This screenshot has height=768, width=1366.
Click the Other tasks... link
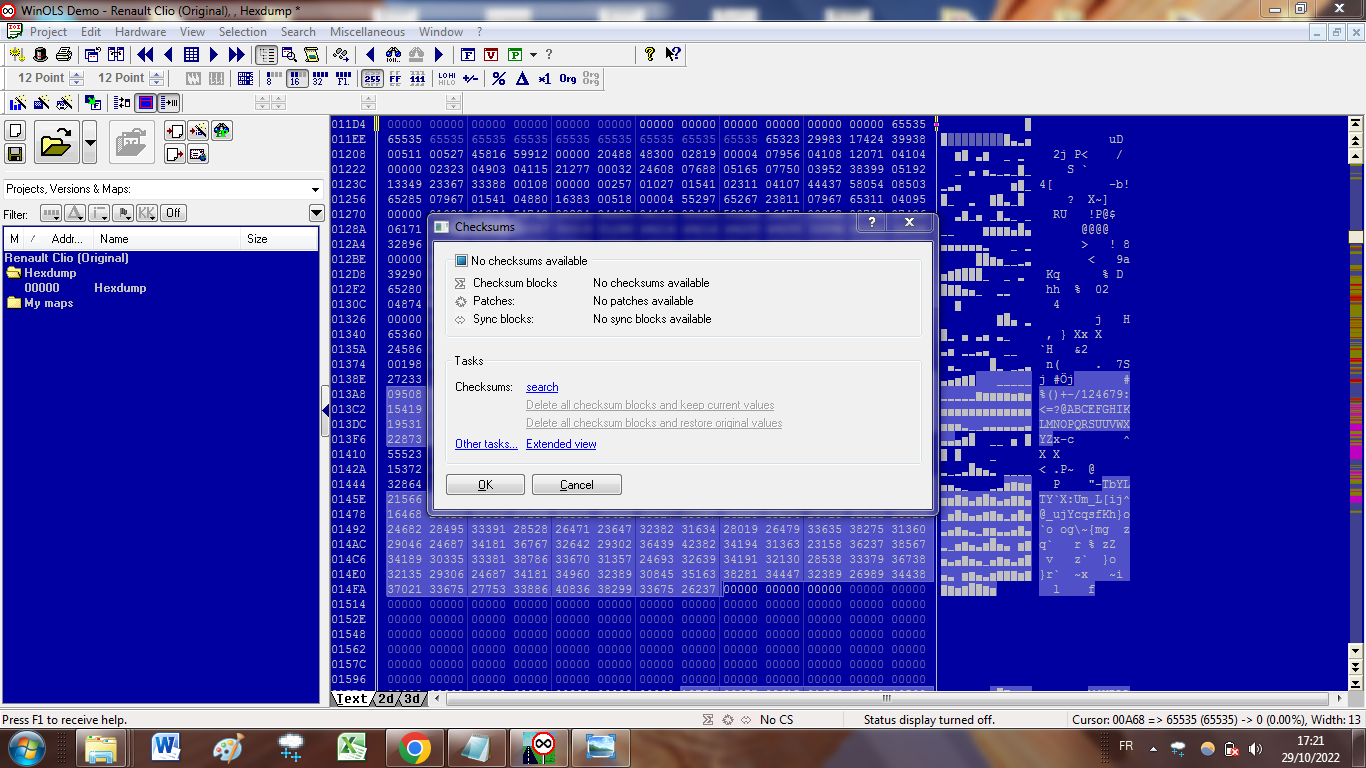[x=486, y=444]
